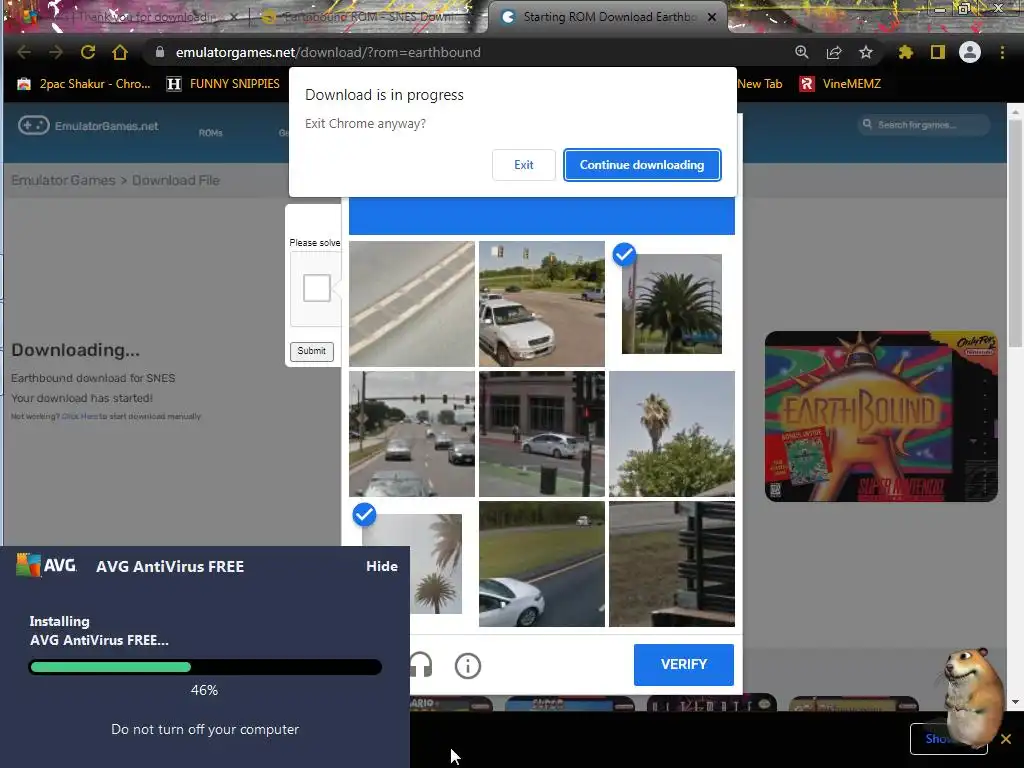The height and width of the screenshot is (768, 1024).
Task: Click the Earthbound box art image
Action: [x=881, y=416]
